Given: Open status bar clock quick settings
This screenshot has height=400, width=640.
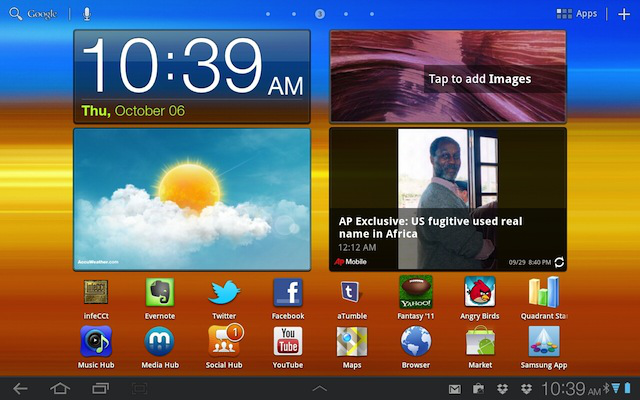Looking at the screenshot, I should (x=571, y=389).
